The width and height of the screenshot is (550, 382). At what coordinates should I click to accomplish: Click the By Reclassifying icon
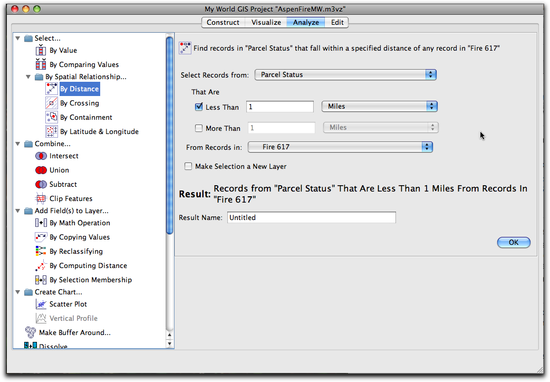tap(41, 251)
